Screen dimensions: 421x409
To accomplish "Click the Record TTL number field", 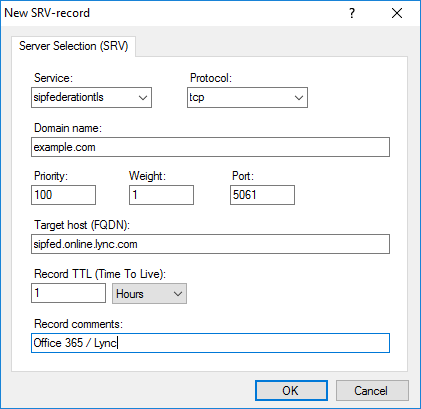I will 68,293.
